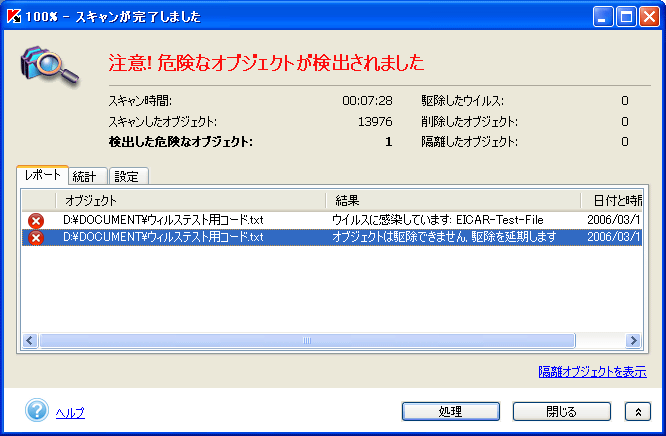Switch to the 設定 tab
The image size is (666, 436).
click(x=129, y=176)
